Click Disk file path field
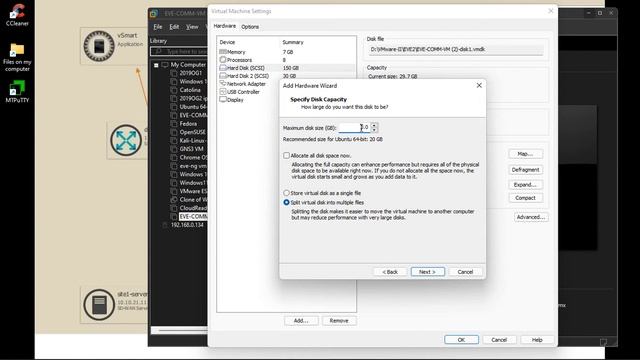 click(x=456, y=49)
